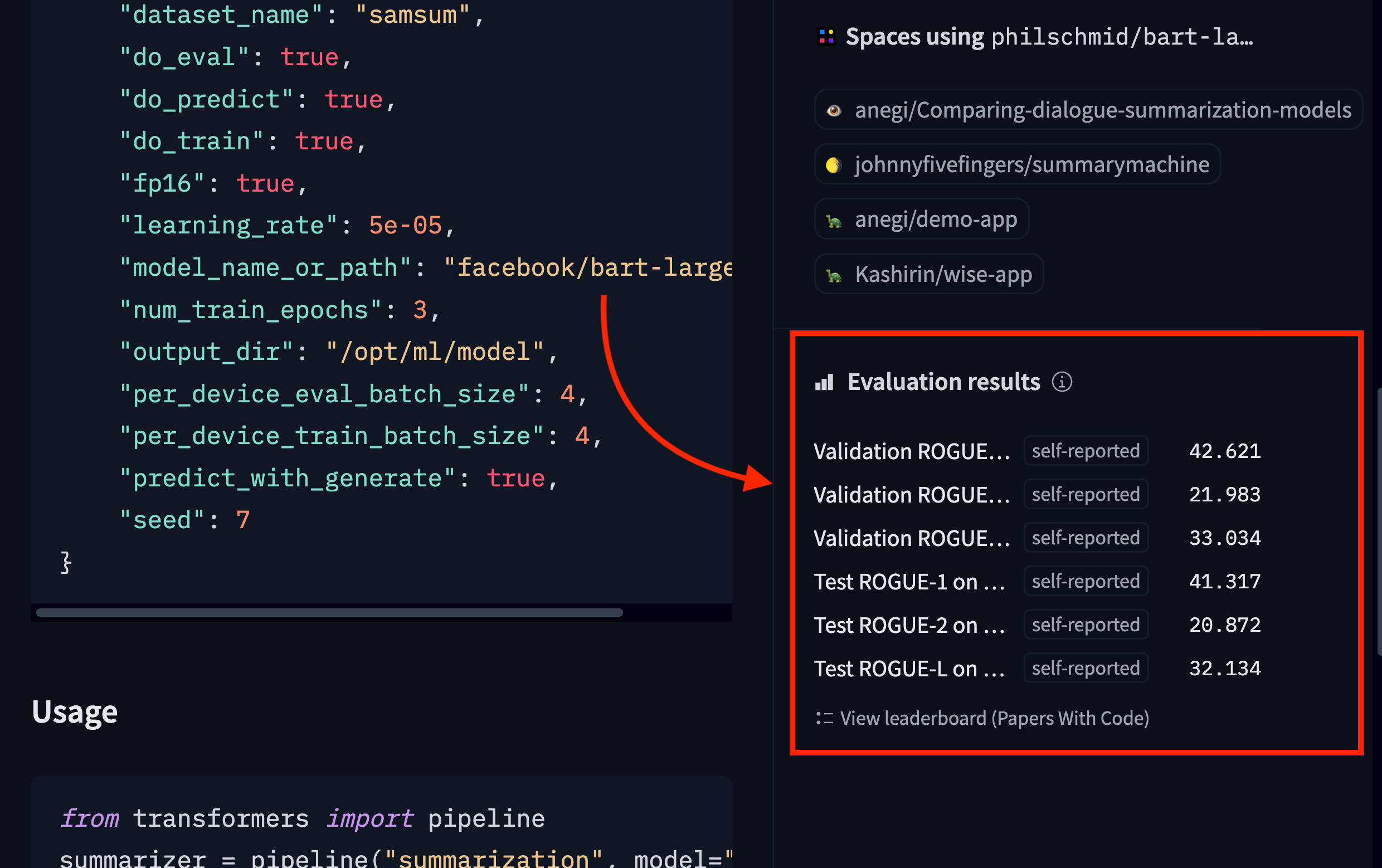This screenshot has width=1382, height=868.
Task: Click View leaderboard (Papers With Code) link
Action: coord(994,718)
